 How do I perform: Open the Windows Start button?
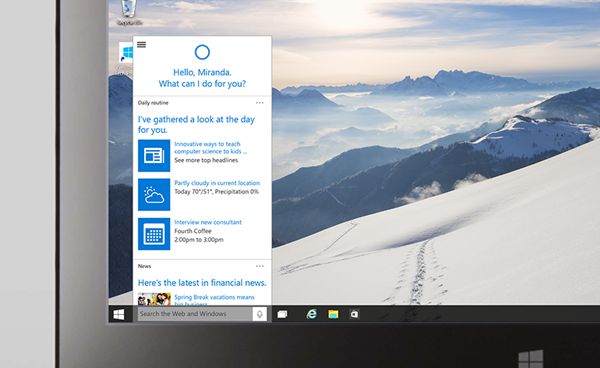[119, 314]
